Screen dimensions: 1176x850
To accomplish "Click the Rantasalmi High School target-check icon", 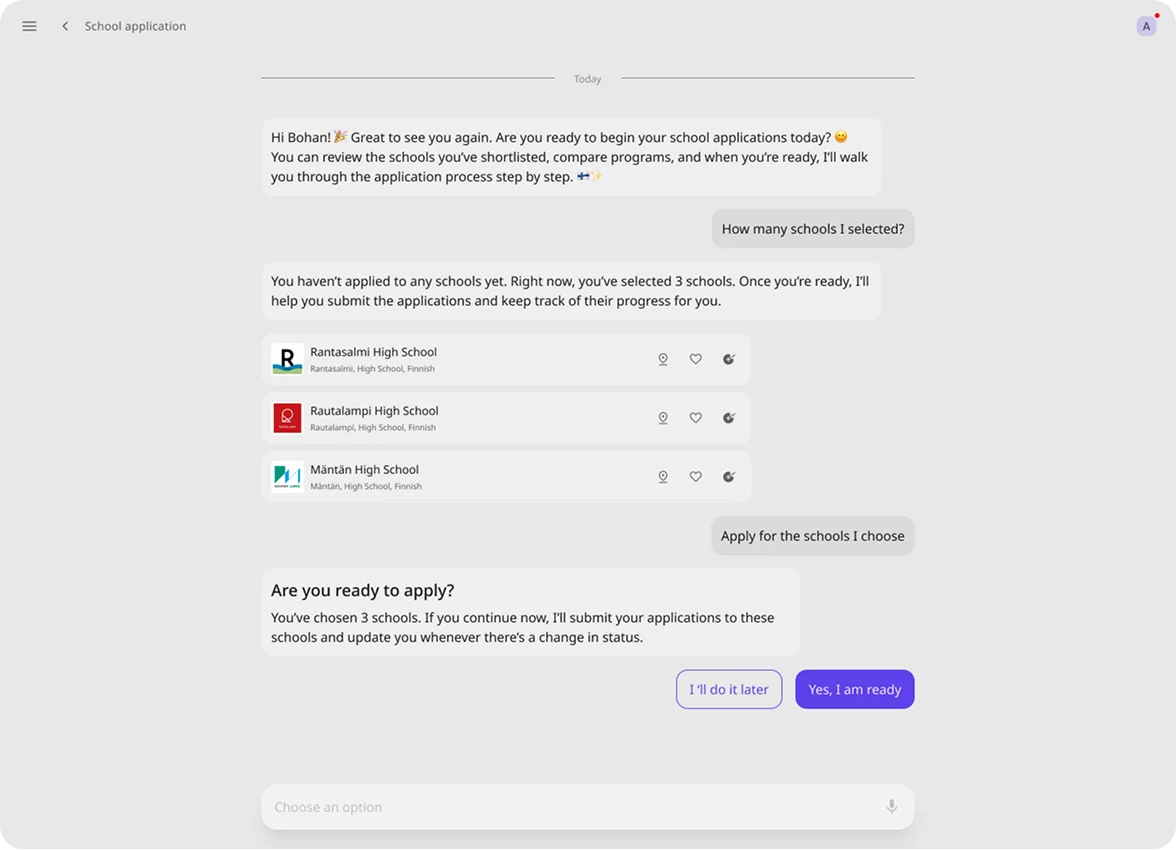I will (729, 359).
